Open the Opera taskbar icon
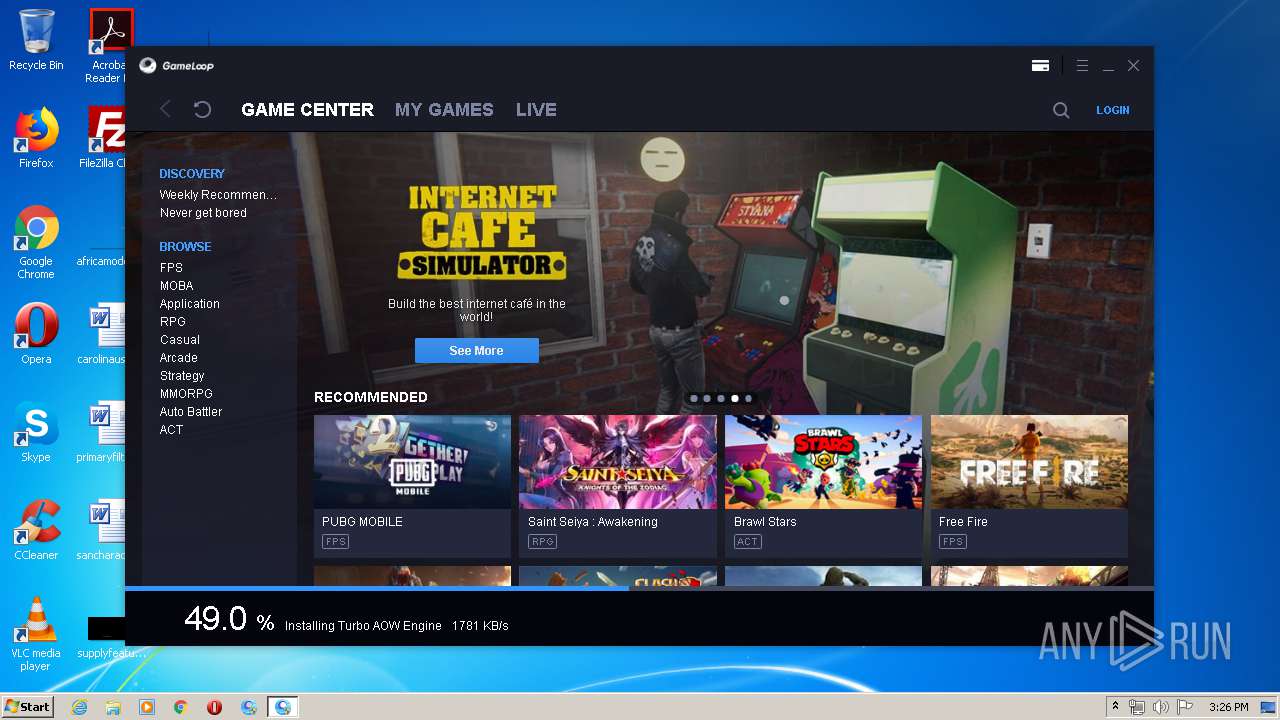Screen dimensions: 1280x720 pyautogui.click(x=214, y=707)
